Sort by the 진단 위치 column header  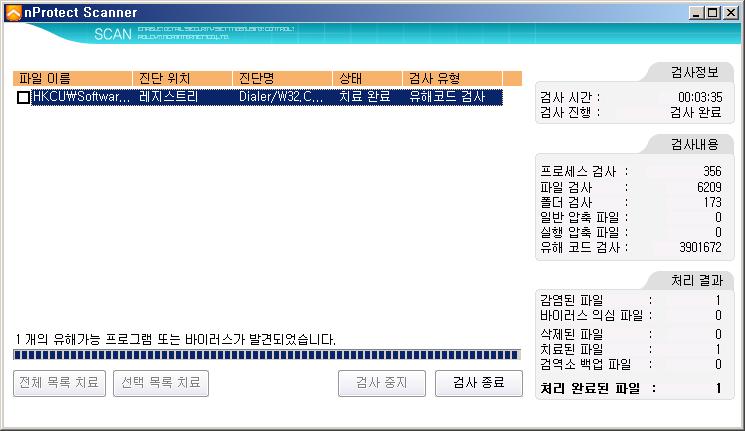(182, 78)
